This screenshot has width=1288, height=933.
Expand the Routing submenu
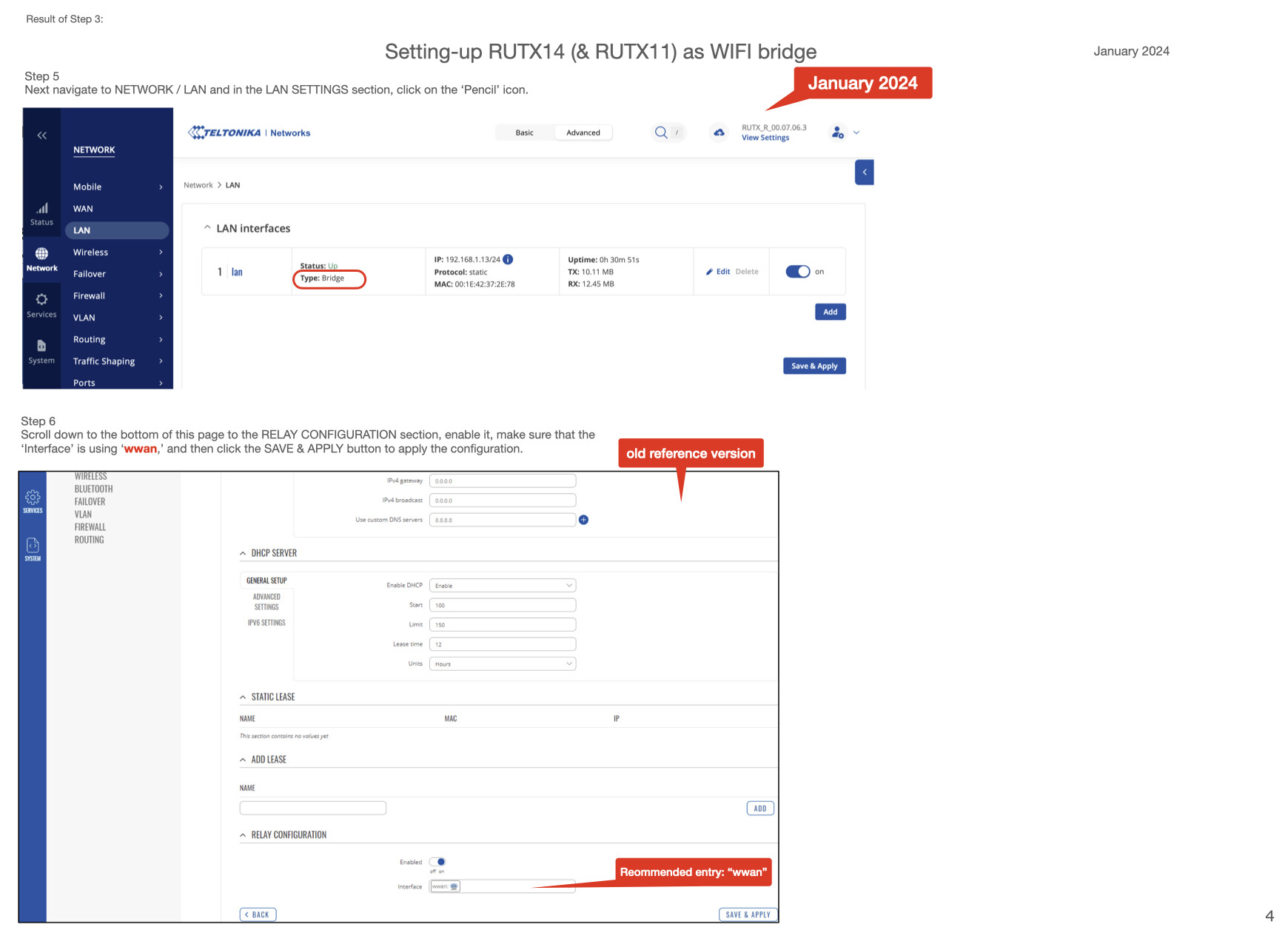(x=118, y=340)
